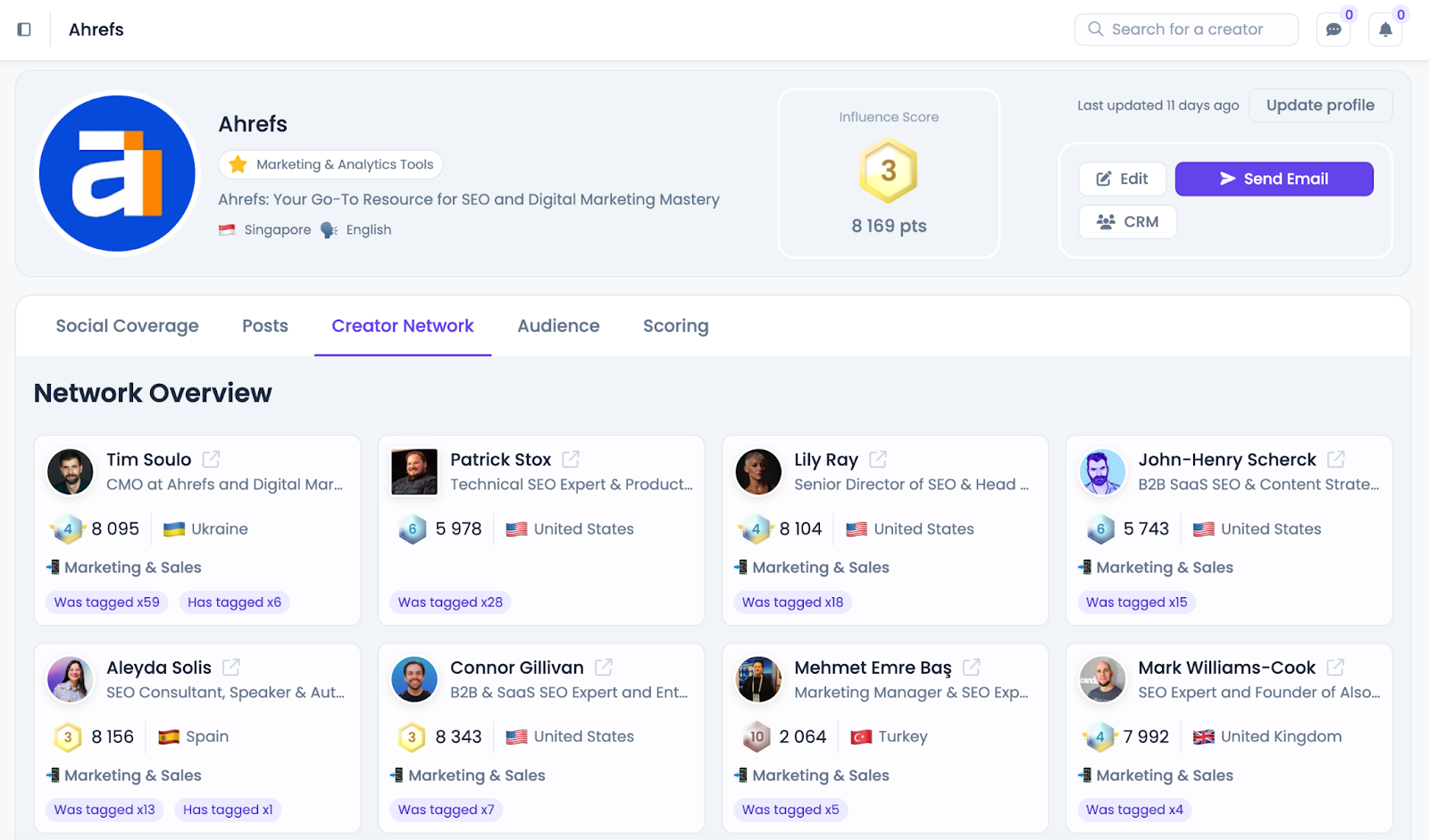This screenshot has width=1429, height=840.
Task: Click Connor Gillivan's score badge 3
Action: click(412, 736)
